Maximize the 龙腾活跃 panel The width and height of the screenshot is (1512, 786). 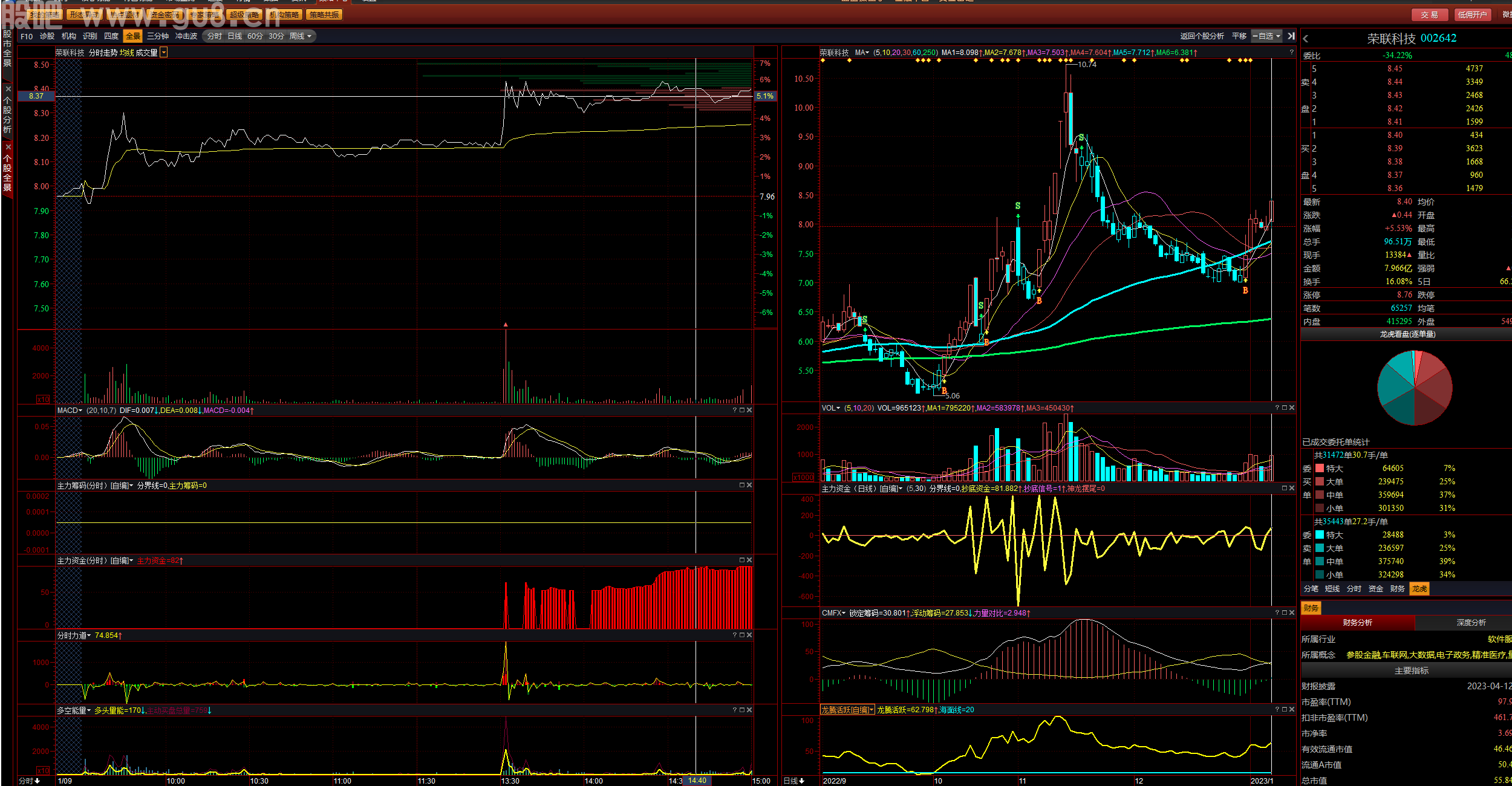pyautogui.click(x=1285, y=709)
